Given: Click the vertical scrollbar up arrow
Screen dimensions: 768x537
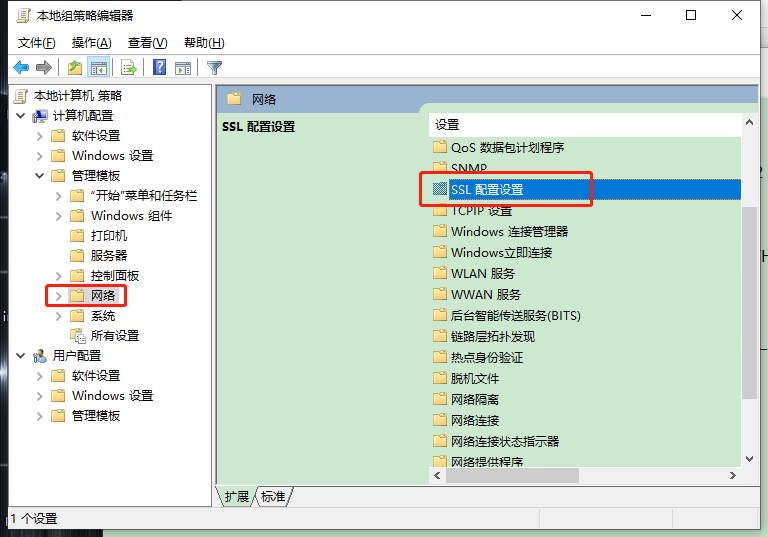Looking at the screenshot, I should [x=749, y=122].
